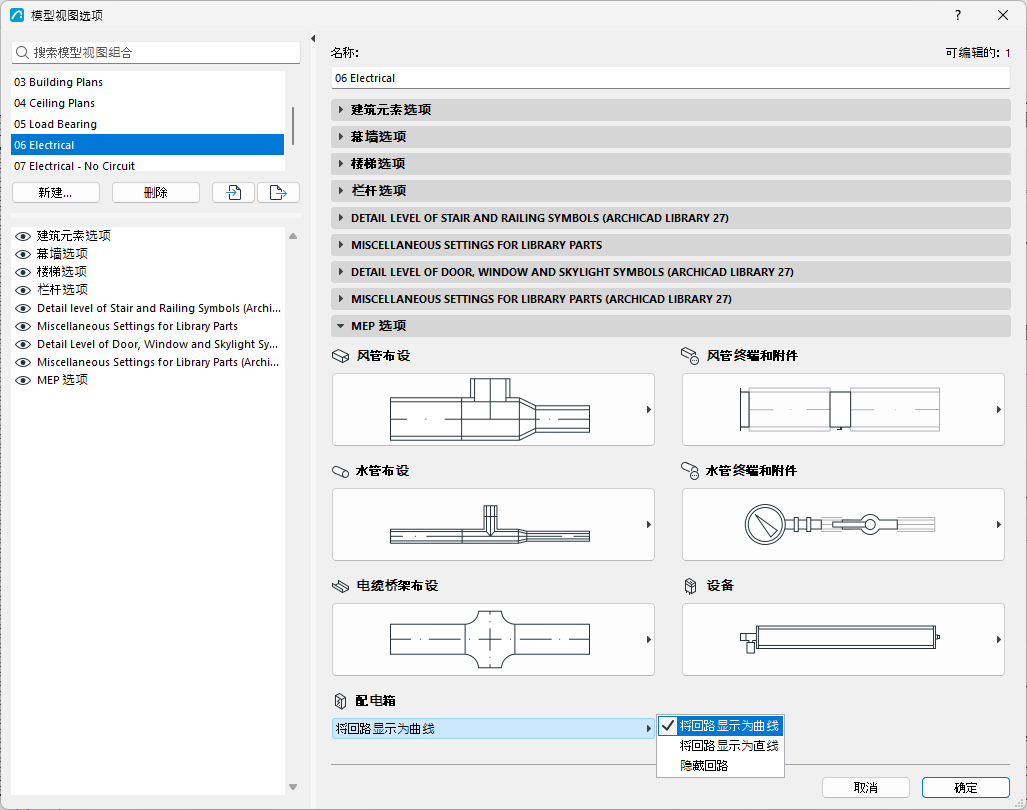Select 将回路显示为曲线 menu option
The width and height of the screenshot is (1027, 810).
pos(720,726)
